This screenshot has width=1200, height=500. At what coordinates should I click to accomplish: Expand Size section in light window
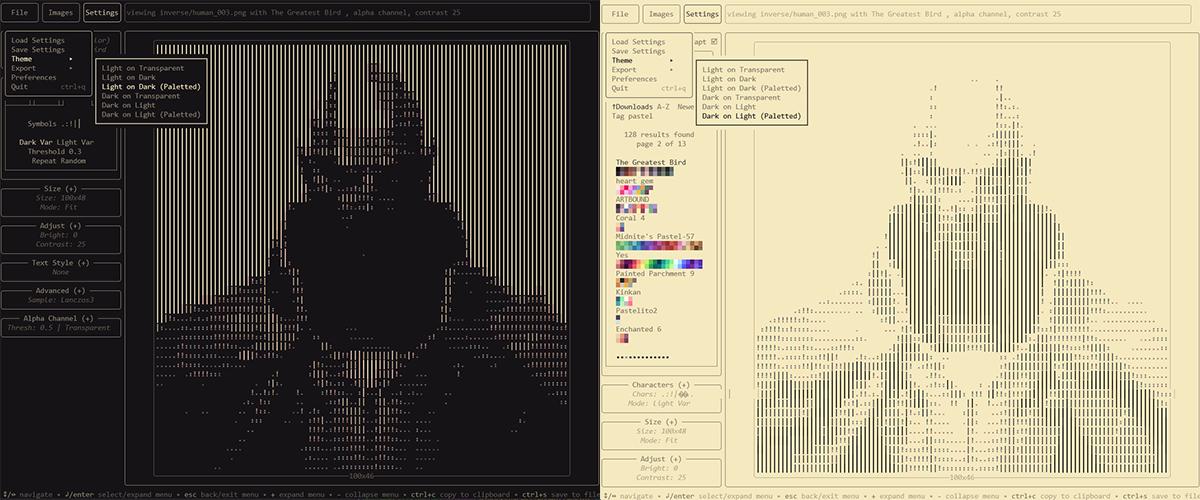660,422
